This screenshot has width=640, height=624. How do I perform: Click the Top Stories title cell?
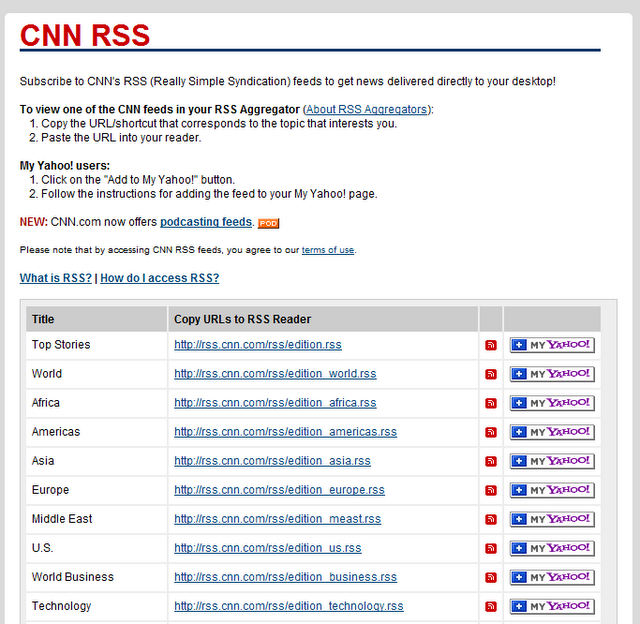pos(96,345)
